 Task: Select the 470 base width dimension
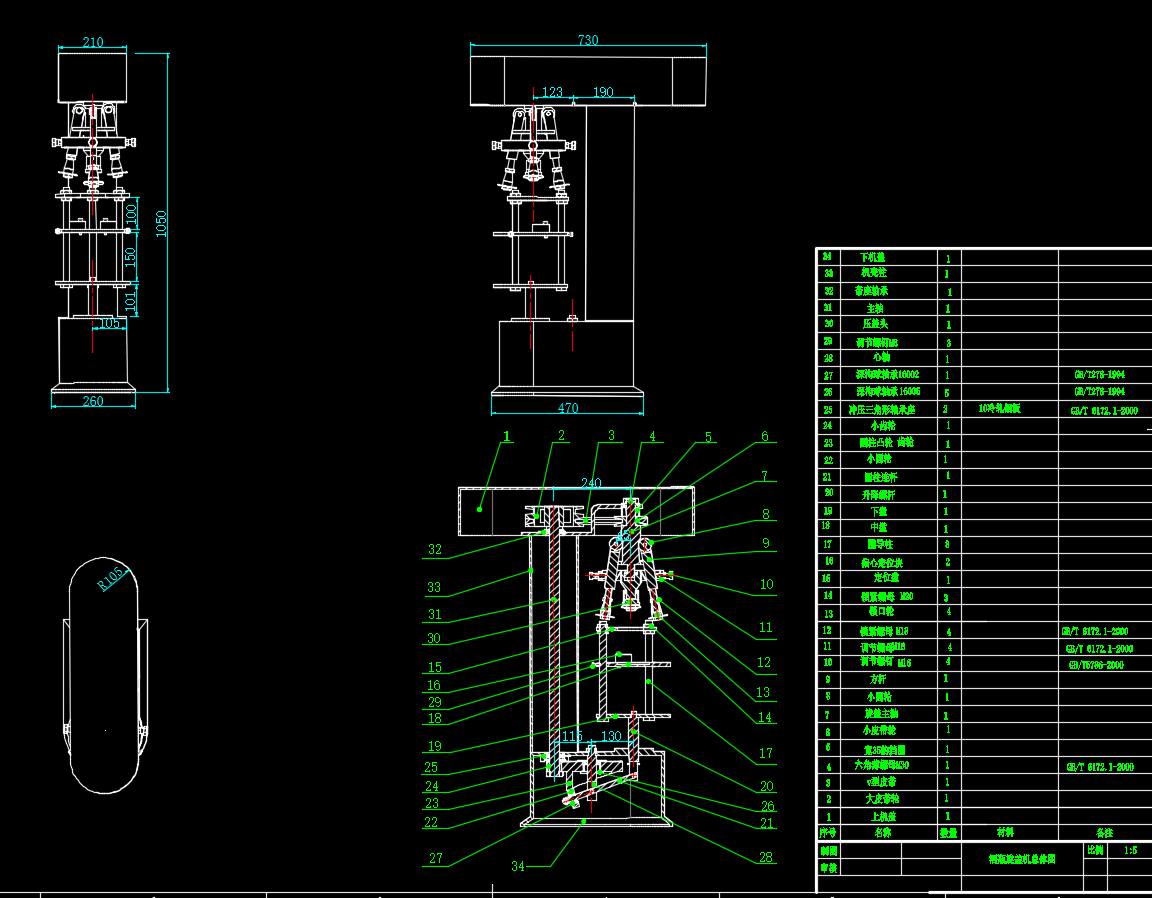[567, 408]
